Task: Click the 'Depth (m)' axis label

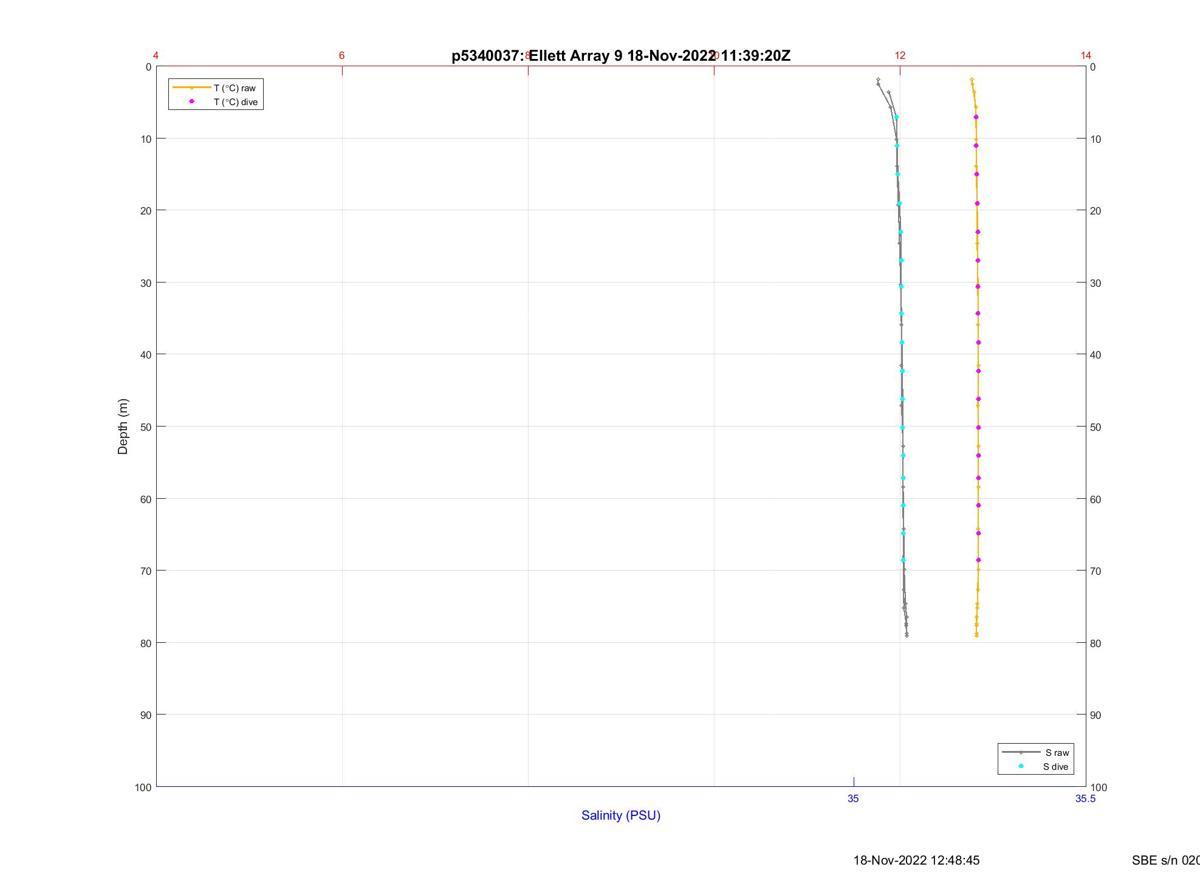Action: [x=123, y=427]
